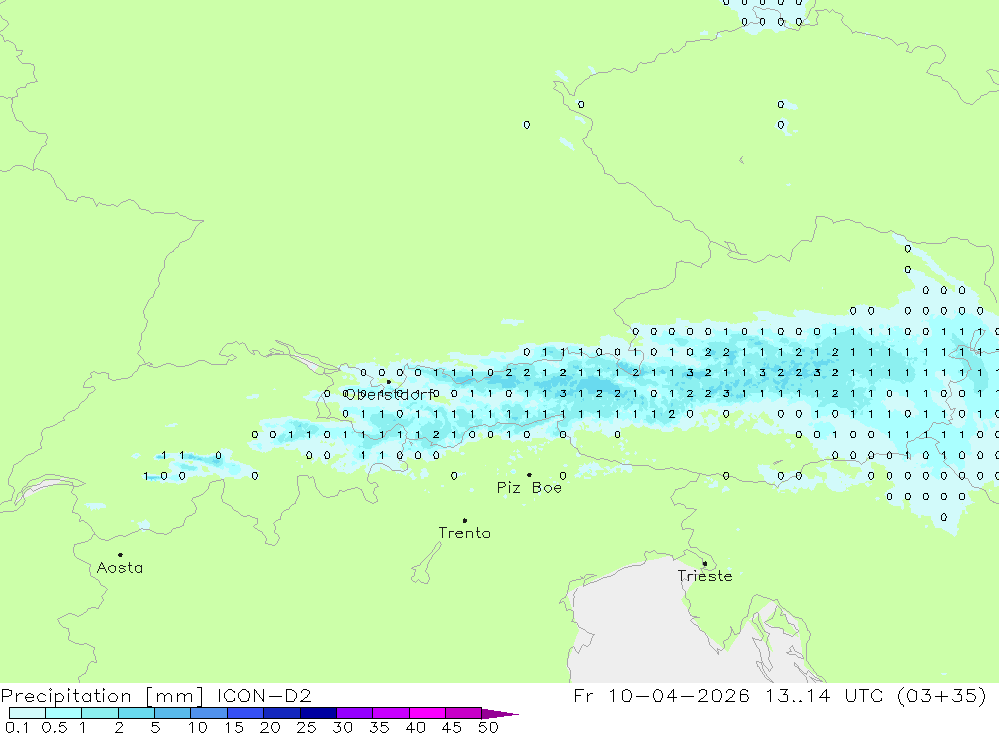Click the 'Fr 10-04-2026' date text

661,695
